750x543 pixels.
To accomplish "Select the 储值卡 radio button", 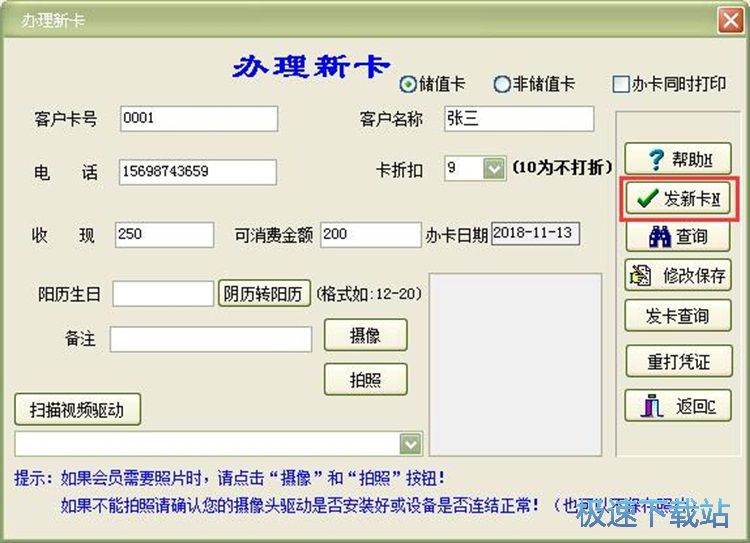I will pos(408,85).
